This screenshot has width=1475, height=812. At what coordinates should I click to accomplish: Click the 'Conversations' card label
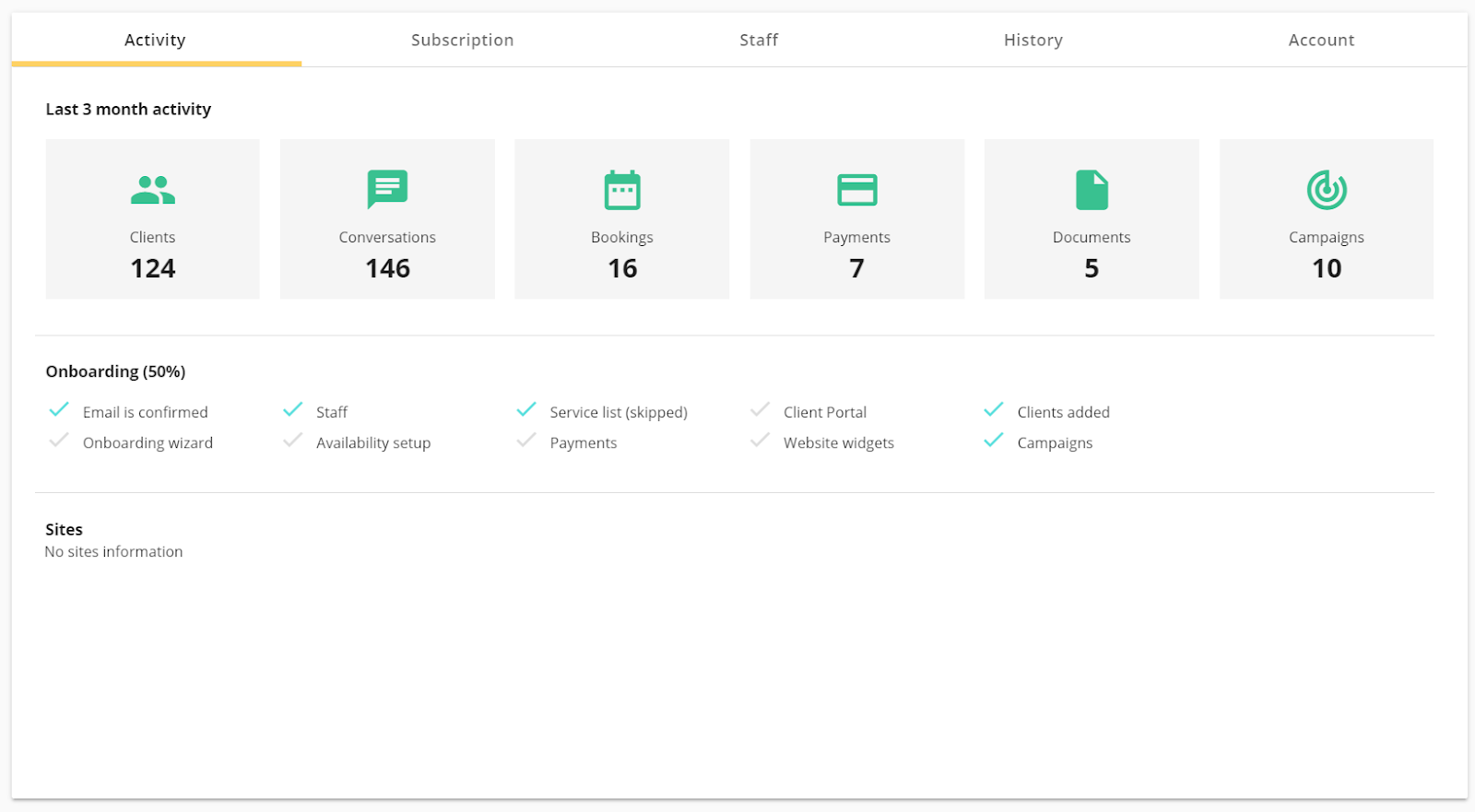pyautogui.click(x=387, y=237)
